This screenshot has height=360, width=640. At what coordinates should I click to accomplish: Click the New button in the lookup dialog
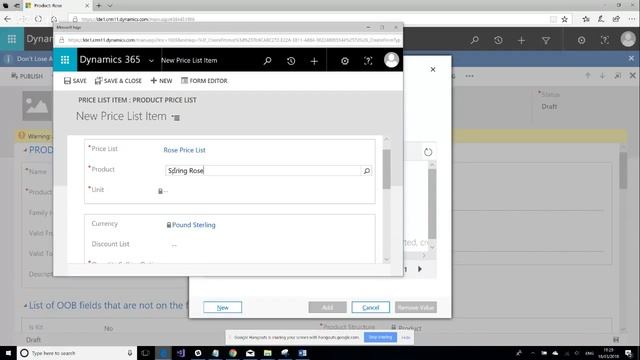click(x=222, y=307)
